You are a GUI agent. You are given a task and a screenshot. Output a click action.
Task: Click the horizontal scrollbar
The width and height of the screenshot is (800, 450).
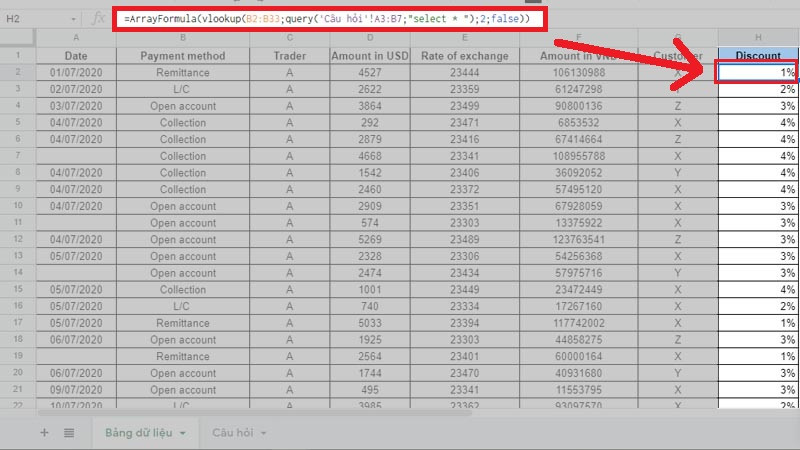point(255,412)
